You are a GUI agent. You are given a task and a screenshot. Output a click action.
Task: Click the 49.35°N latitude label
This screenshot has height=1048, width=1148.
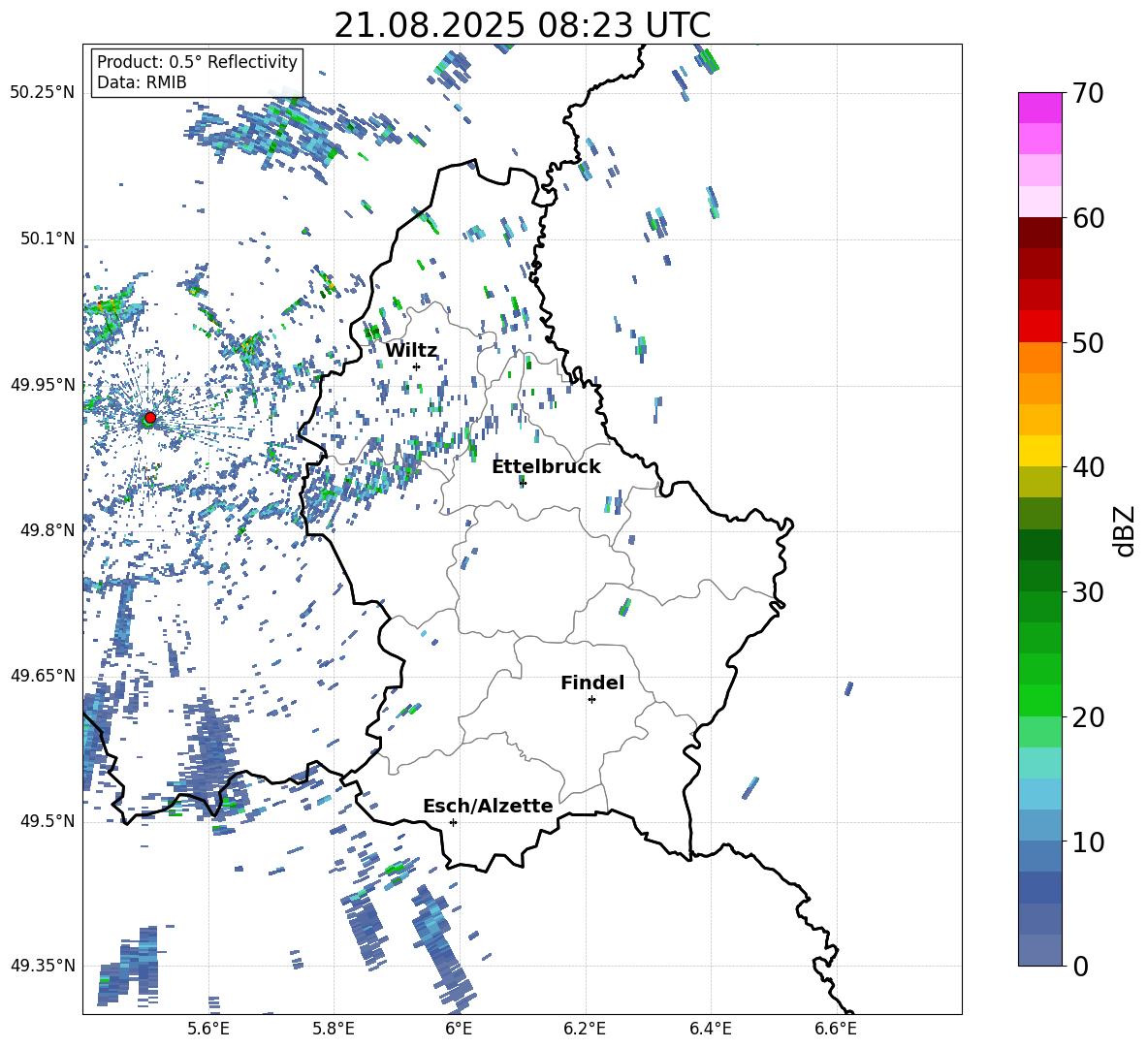[x=43, y=966]
